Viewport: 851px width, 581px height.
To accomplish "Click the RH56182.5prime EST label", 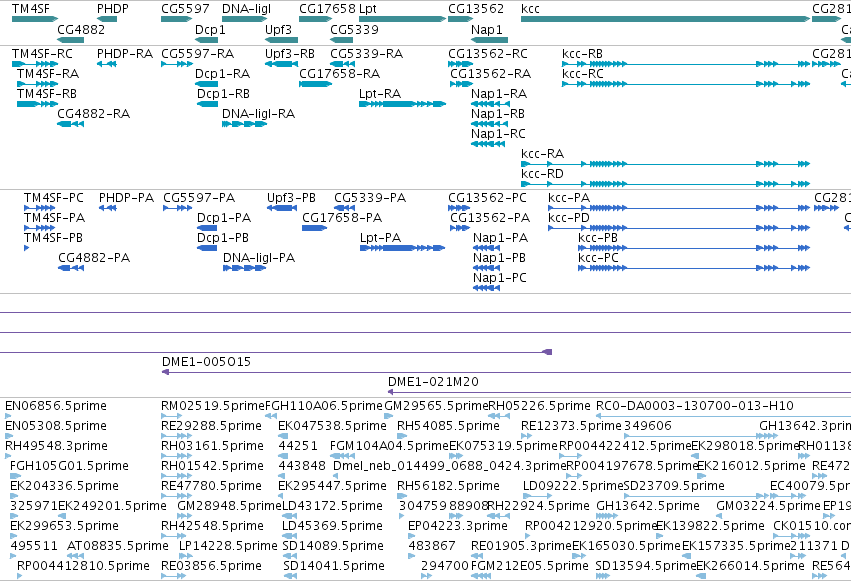I will point(448,486).
